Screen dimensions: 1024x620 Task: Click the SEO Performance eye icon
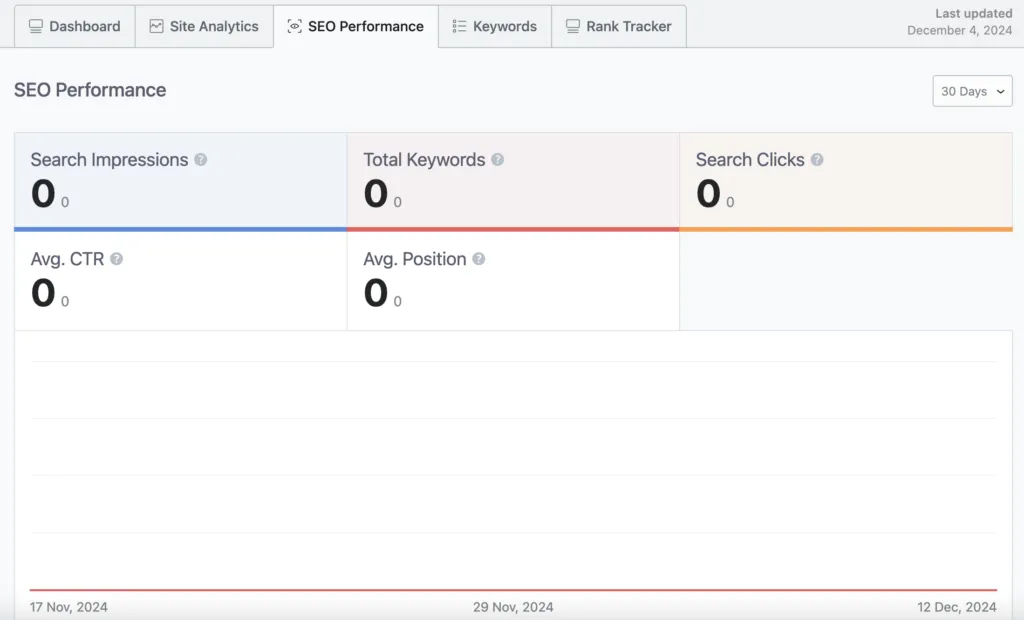pos(294,27)
